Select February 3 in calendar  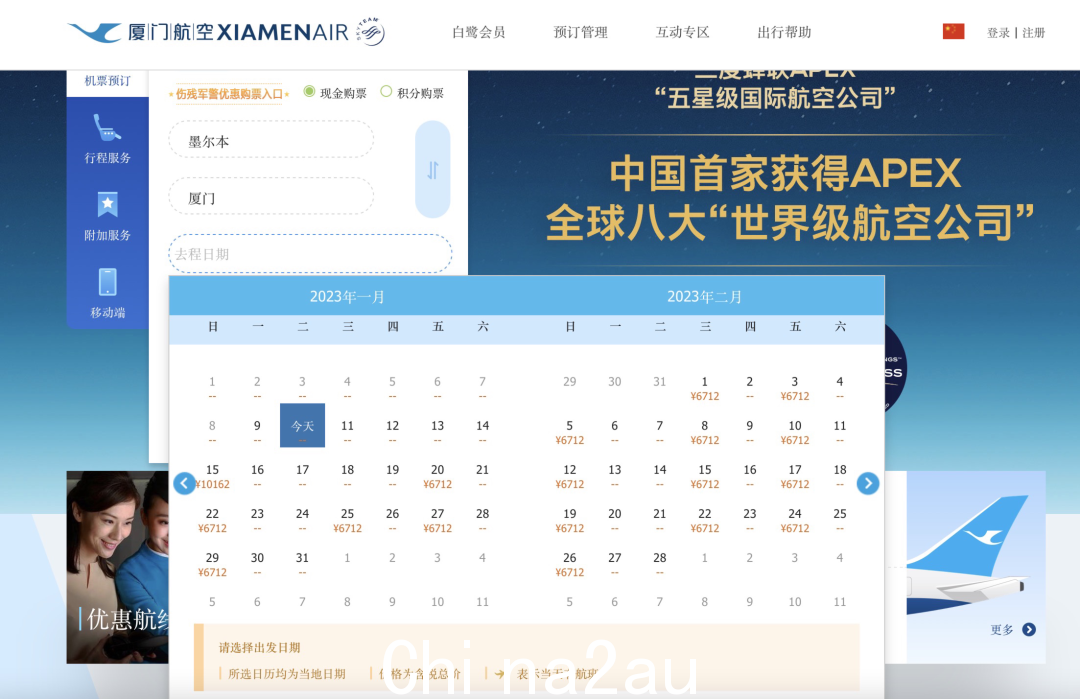click(x=795, y=388)
